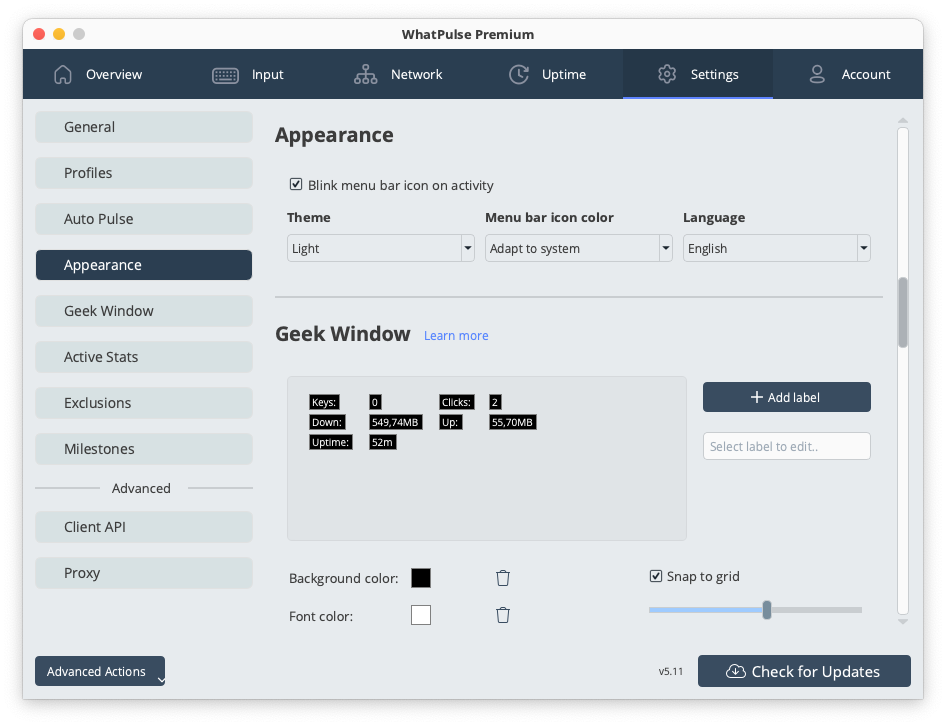Toggle blink menu bar icon on activity
The image size is (946, 726).
pos(296,185)
